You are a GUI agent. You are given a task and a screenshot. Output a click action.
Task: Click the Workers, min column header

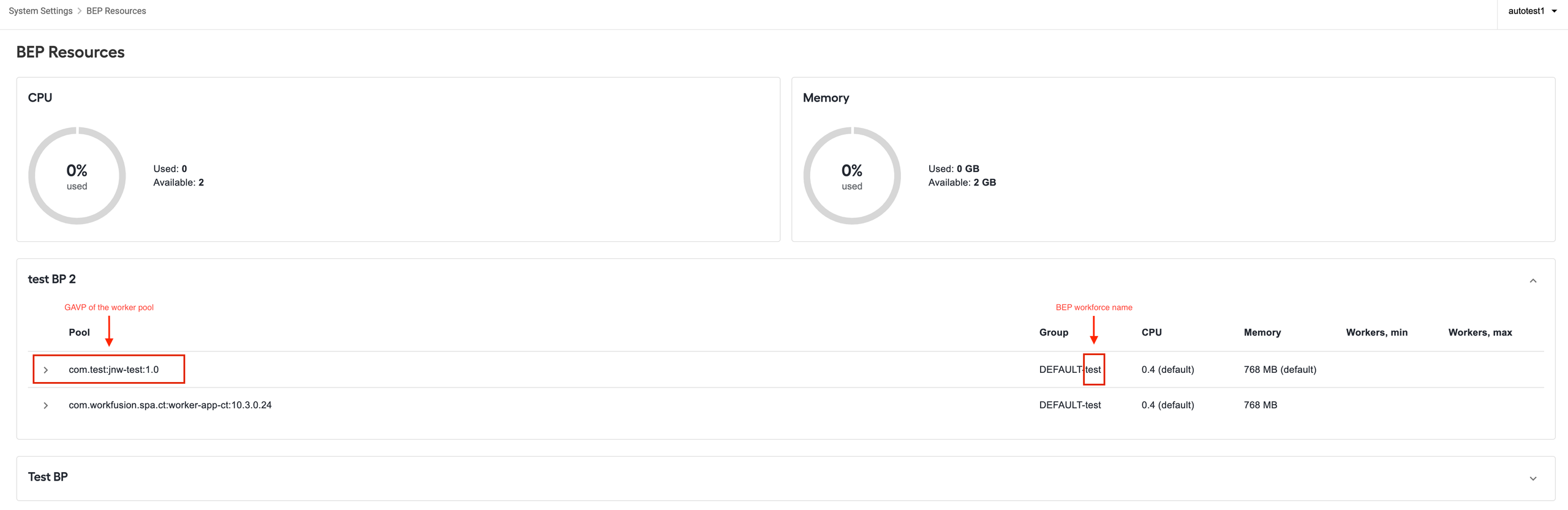(1376, 332)
